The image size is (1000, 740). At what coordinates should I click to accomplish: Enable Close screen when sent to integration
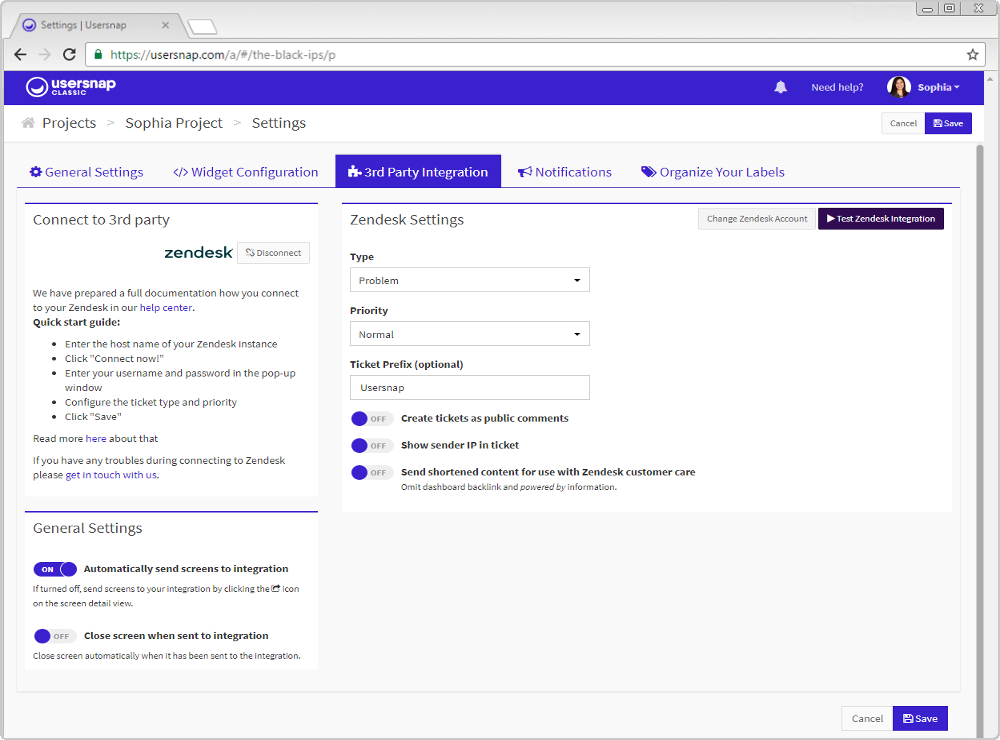(55, 636)
